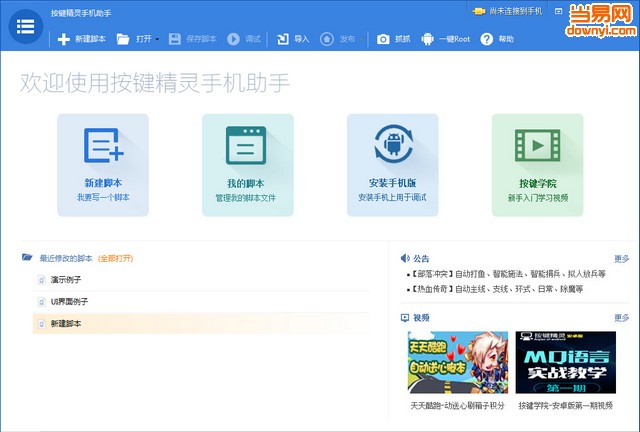This screenshot has height=432, width=640.
Task: Click the 发布 publish icon
Action: tap(327, 39)
